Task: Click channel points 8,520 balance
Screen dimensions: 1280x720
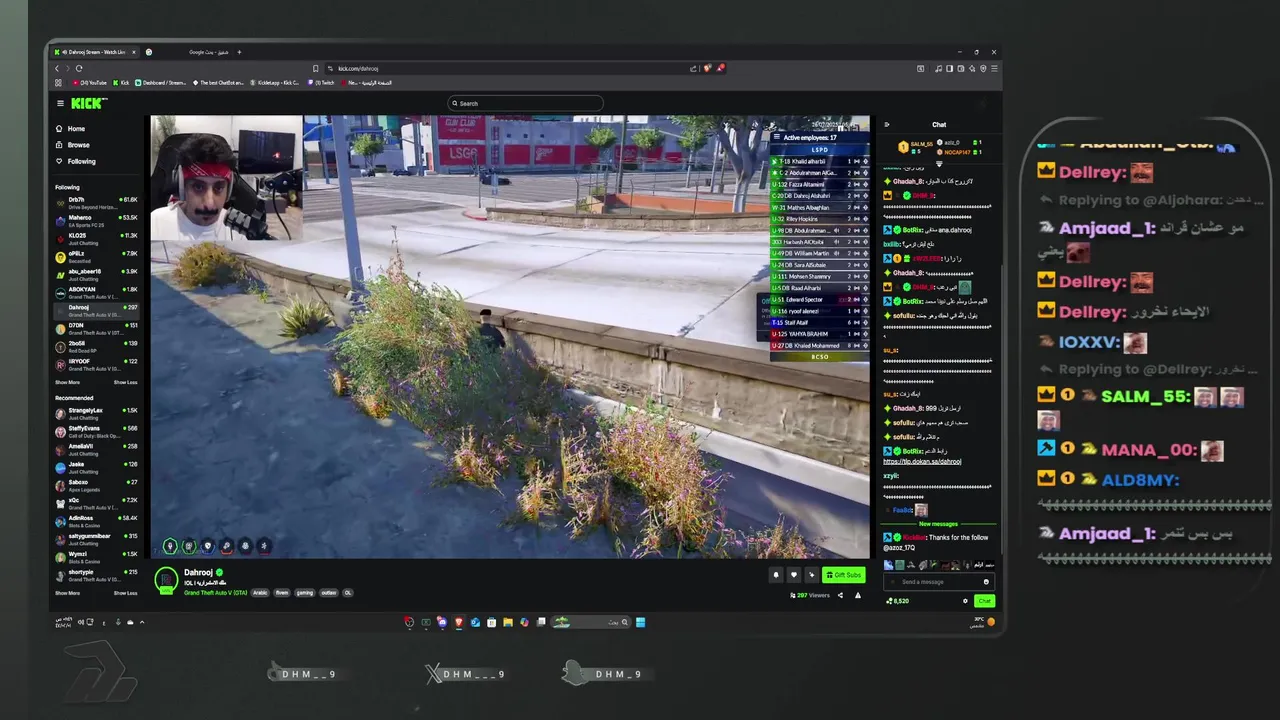Action: (x=898, y=601)
